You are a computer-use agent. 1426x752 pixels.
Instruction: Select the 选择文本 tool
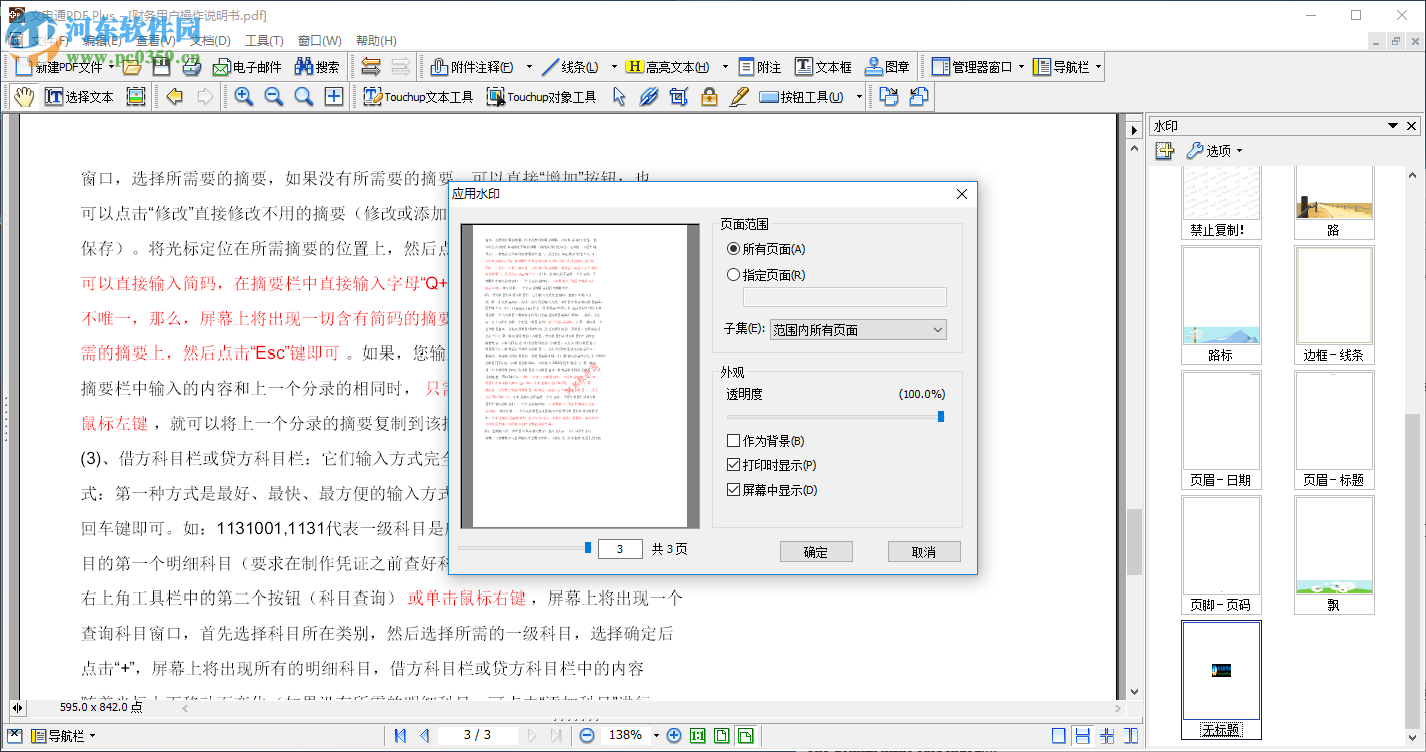click(80, 97)
